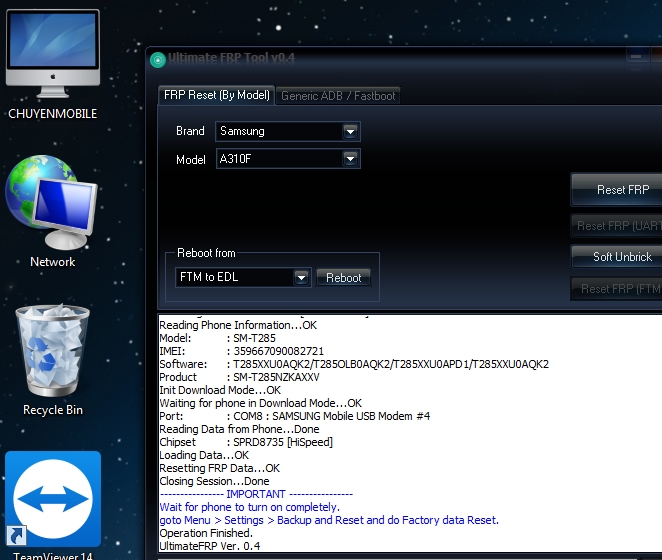The width and height of the screenshot is (662, 560).
Task: Open the Model dropdown showing A310F
Action: point(288,159)
